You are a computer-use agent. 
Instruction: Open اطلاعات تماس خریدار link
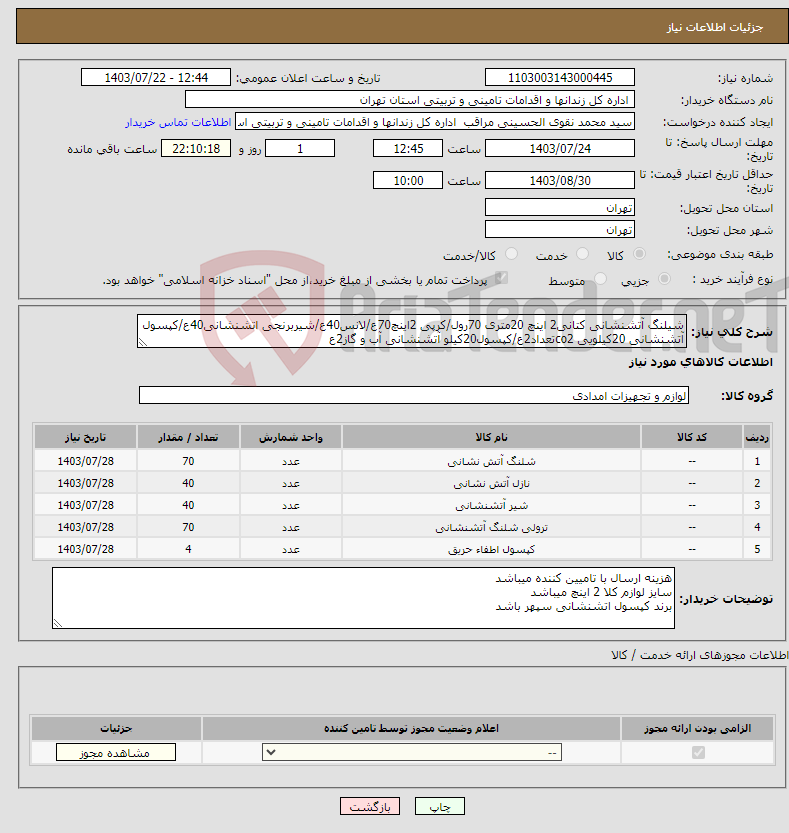[x=178, y=122]
